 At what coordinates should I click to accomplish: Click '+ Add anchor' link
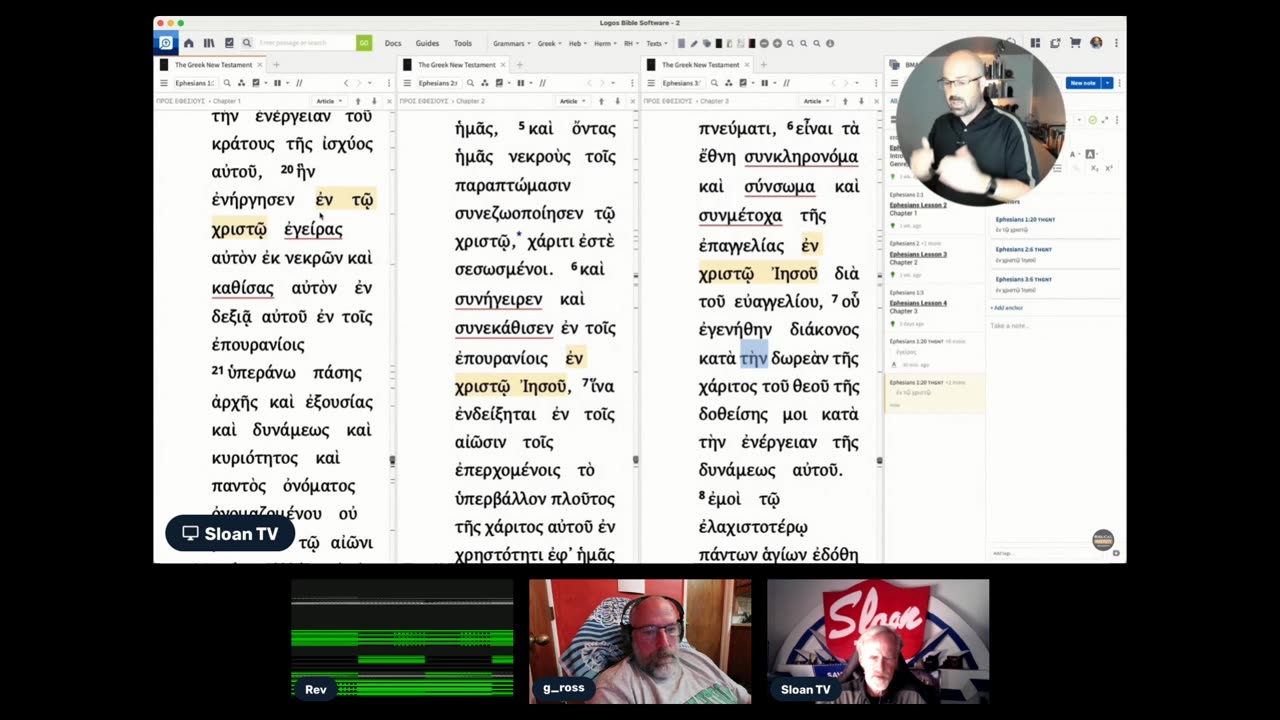tap(1007, 308)
